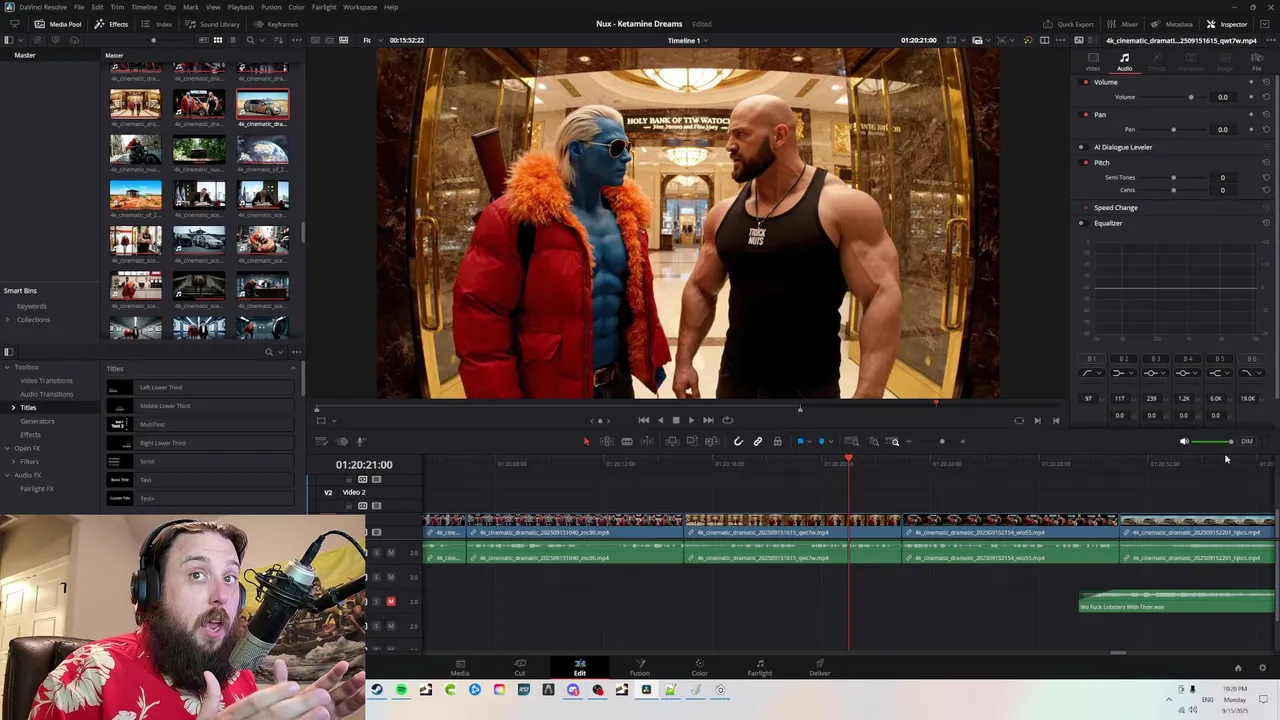Mute the monitor speaker icon
Image resolution: width=1280 pixels, height=720 pixels.
1184,441
